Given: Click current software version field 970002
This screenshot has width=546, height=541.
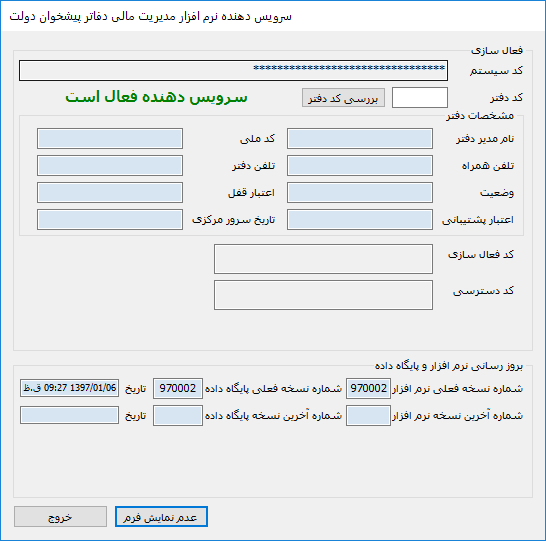Looking at the screenshot, I should [368, 389].
